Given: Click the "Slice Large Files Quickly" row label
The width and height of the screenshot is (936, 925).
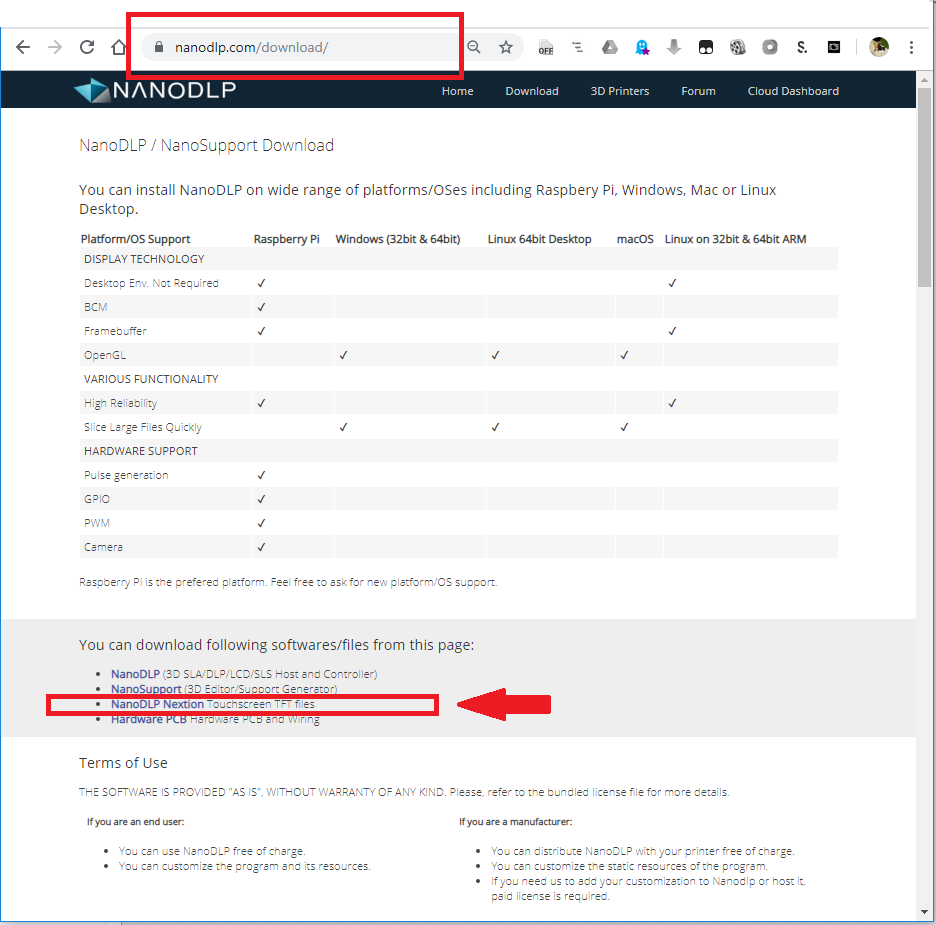Looking at the screenshot, I should click(143, 427).
